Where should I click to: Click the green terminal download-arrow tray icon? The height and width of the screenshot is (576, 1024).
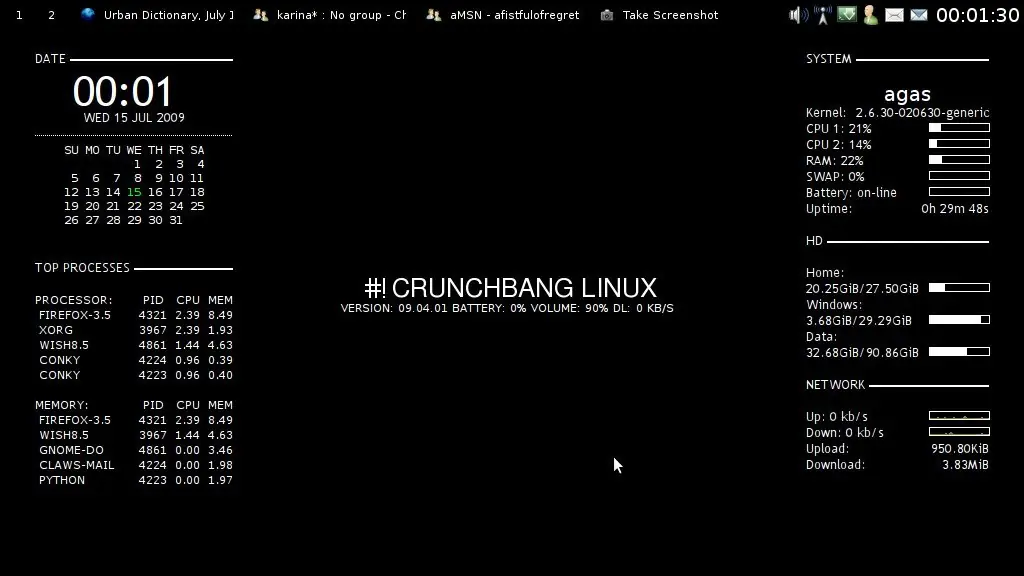[847, 14]
